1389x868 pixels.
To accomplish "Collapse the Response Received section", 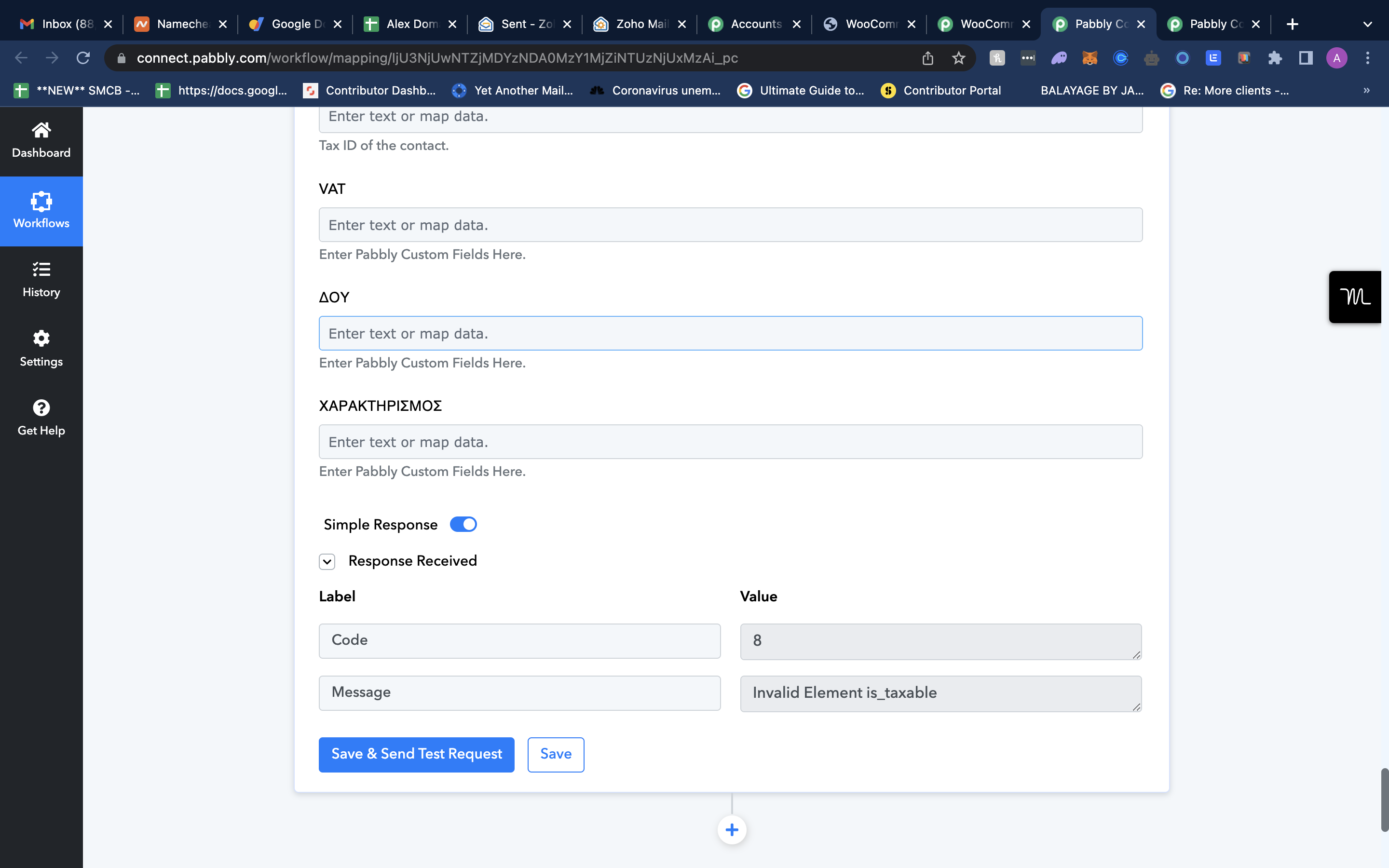I will coord(327,561).
